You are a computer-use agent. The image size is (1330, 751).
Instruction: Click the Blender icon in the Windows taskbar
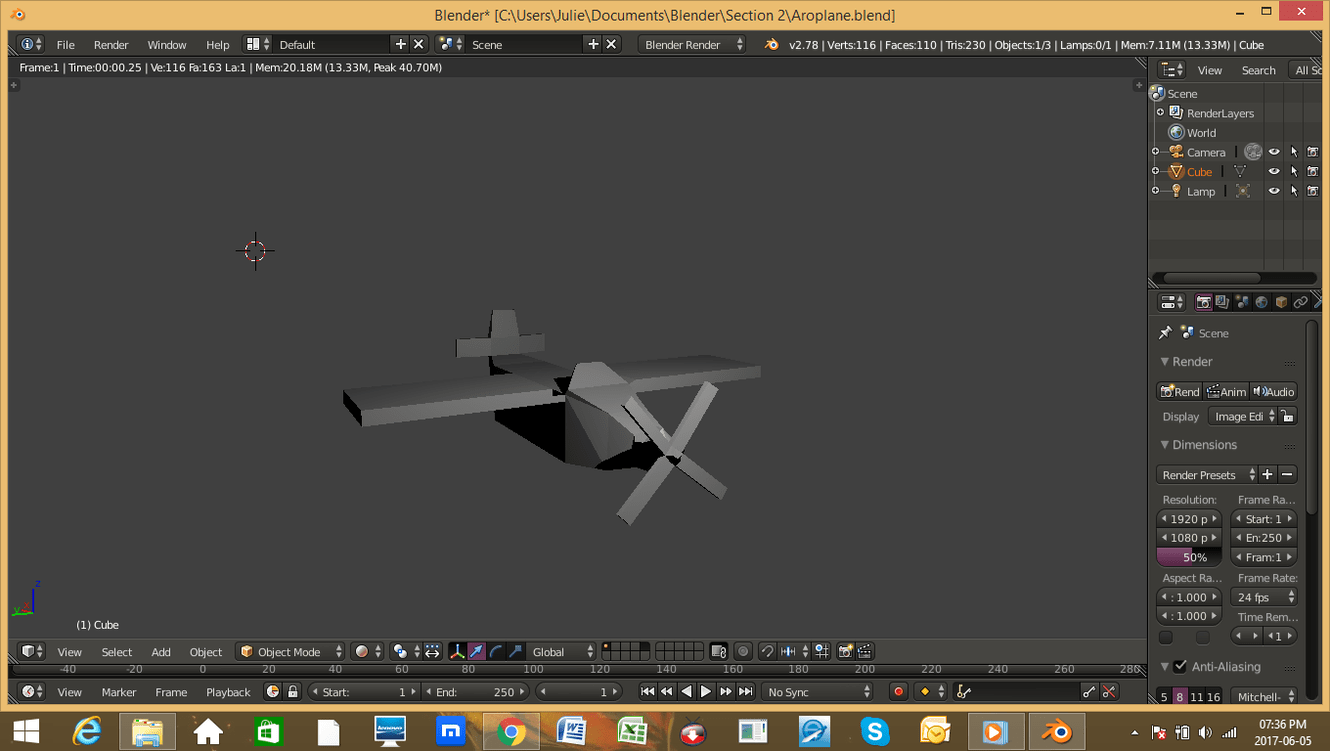coord(1056,732)
